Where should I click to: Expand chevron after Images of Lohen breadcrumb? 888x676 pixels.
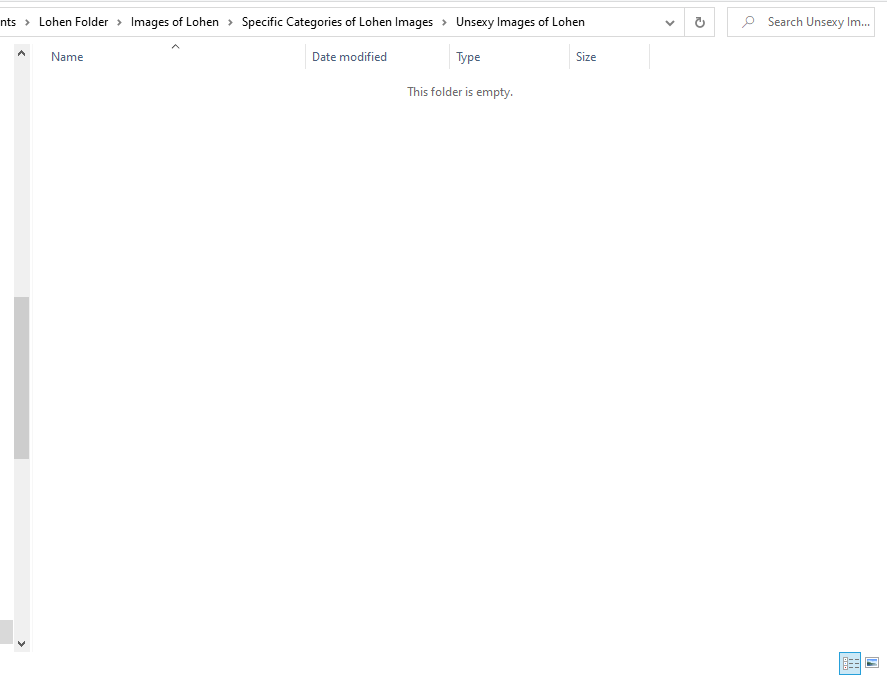coord(230,23)
